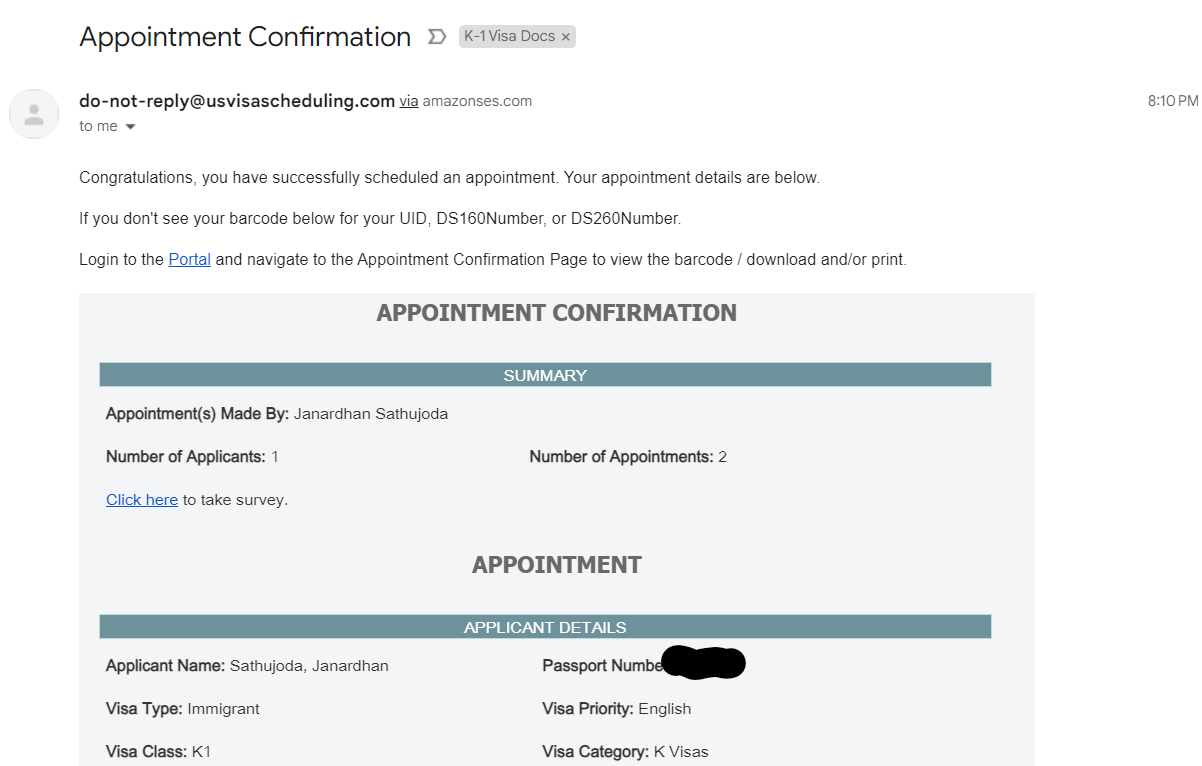Click the "to me" recipient text
Screen dimensions: 1202x766
click(x=98, y=127)
